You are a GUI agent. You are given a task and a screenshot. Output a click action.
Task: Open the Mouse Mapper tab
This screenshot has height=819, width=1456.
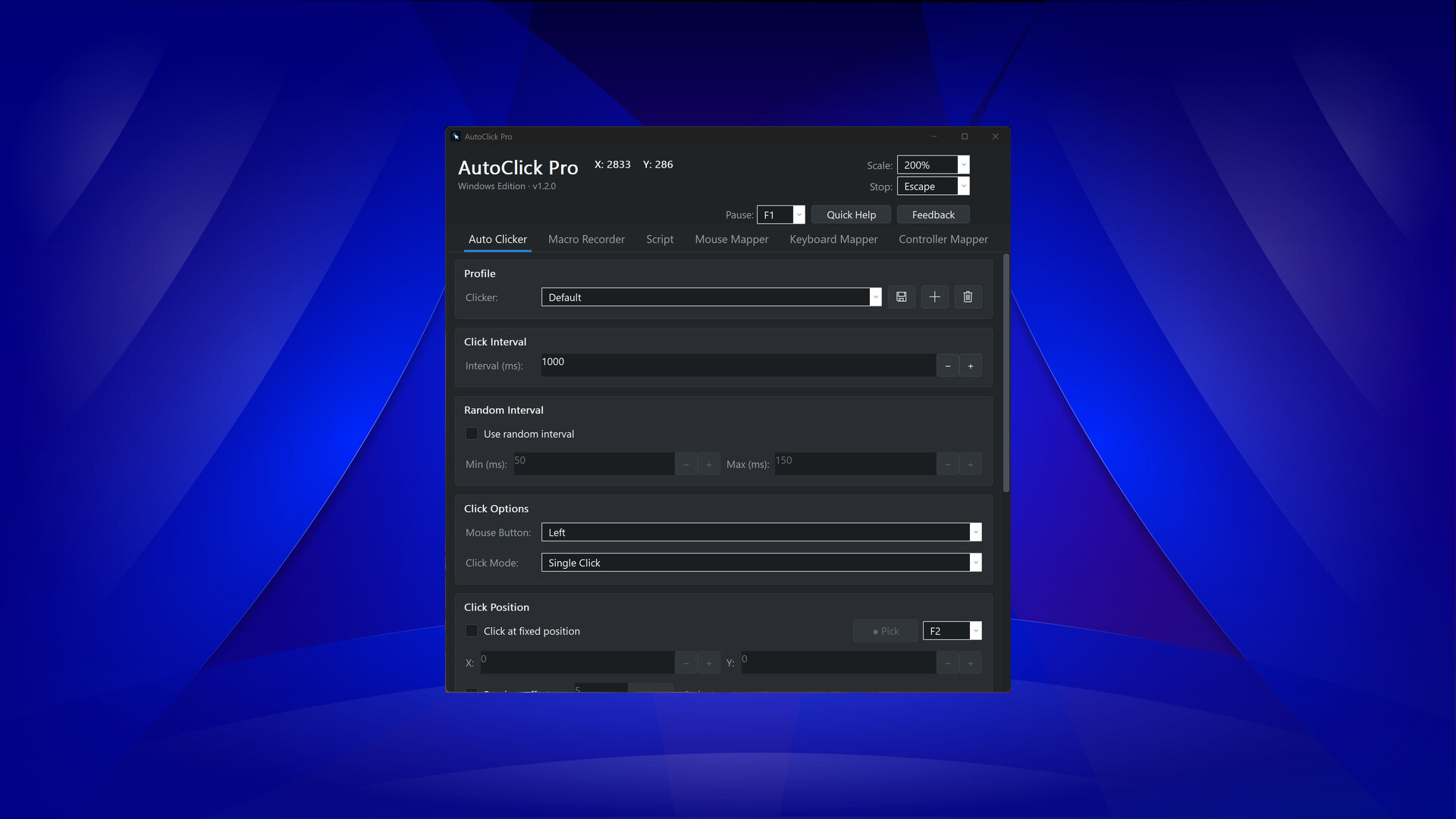click(732, 239)
